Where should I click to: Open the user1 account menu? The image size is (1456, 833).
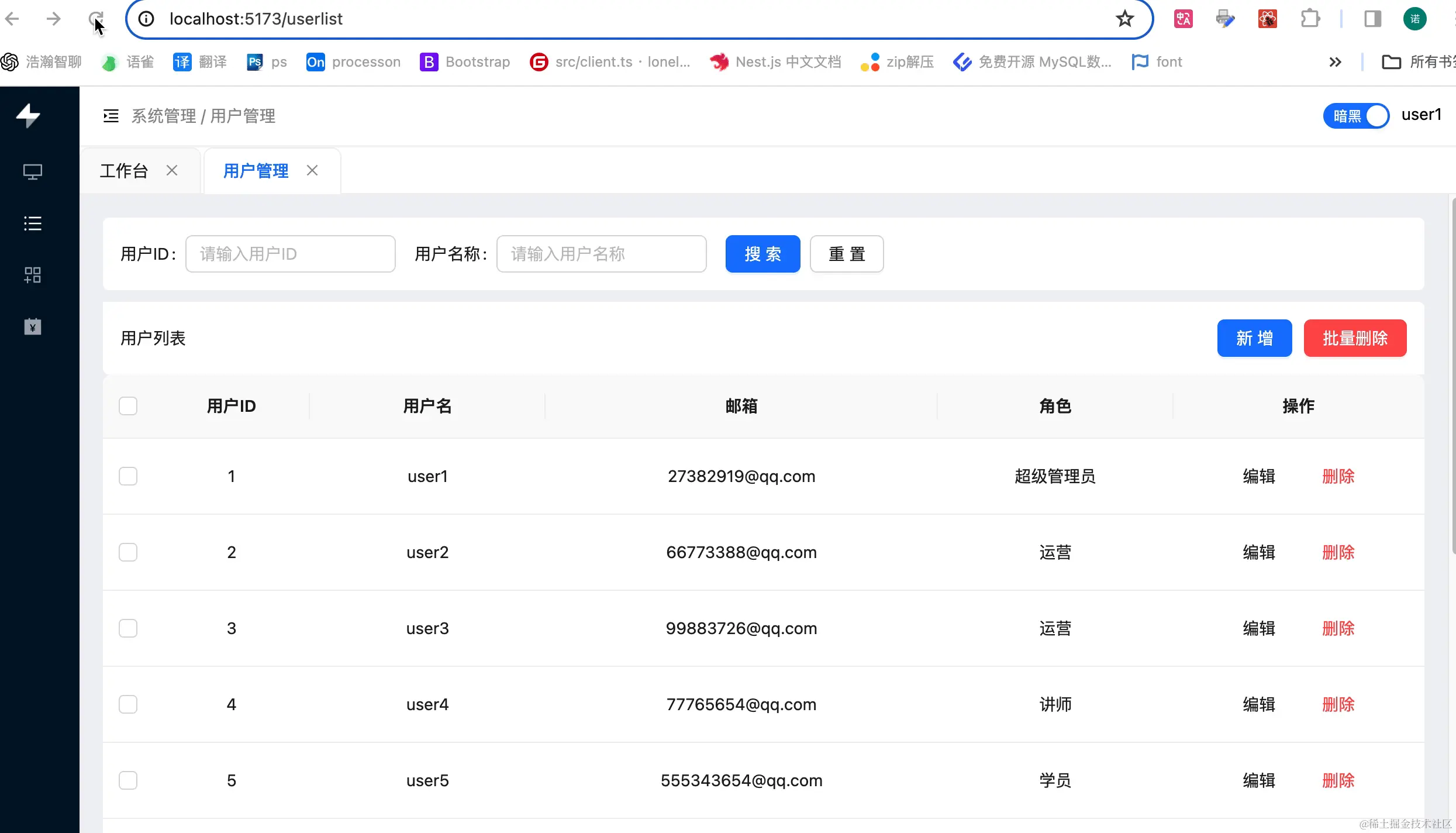click(x=1421, y=115)
